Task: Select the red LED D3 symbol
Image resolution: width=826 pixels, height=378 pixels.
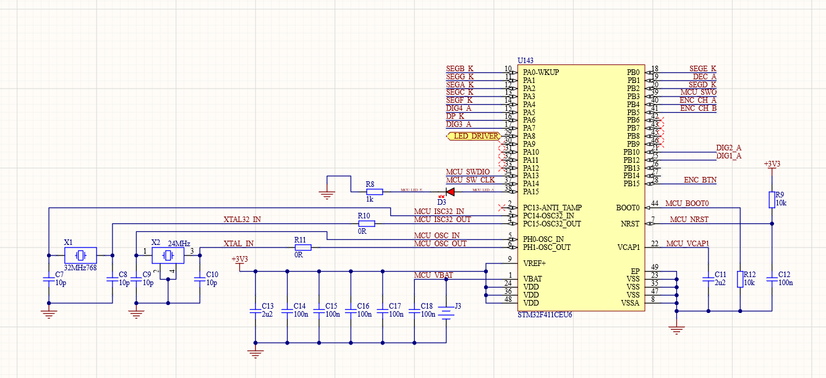Action: pos(450,192)
